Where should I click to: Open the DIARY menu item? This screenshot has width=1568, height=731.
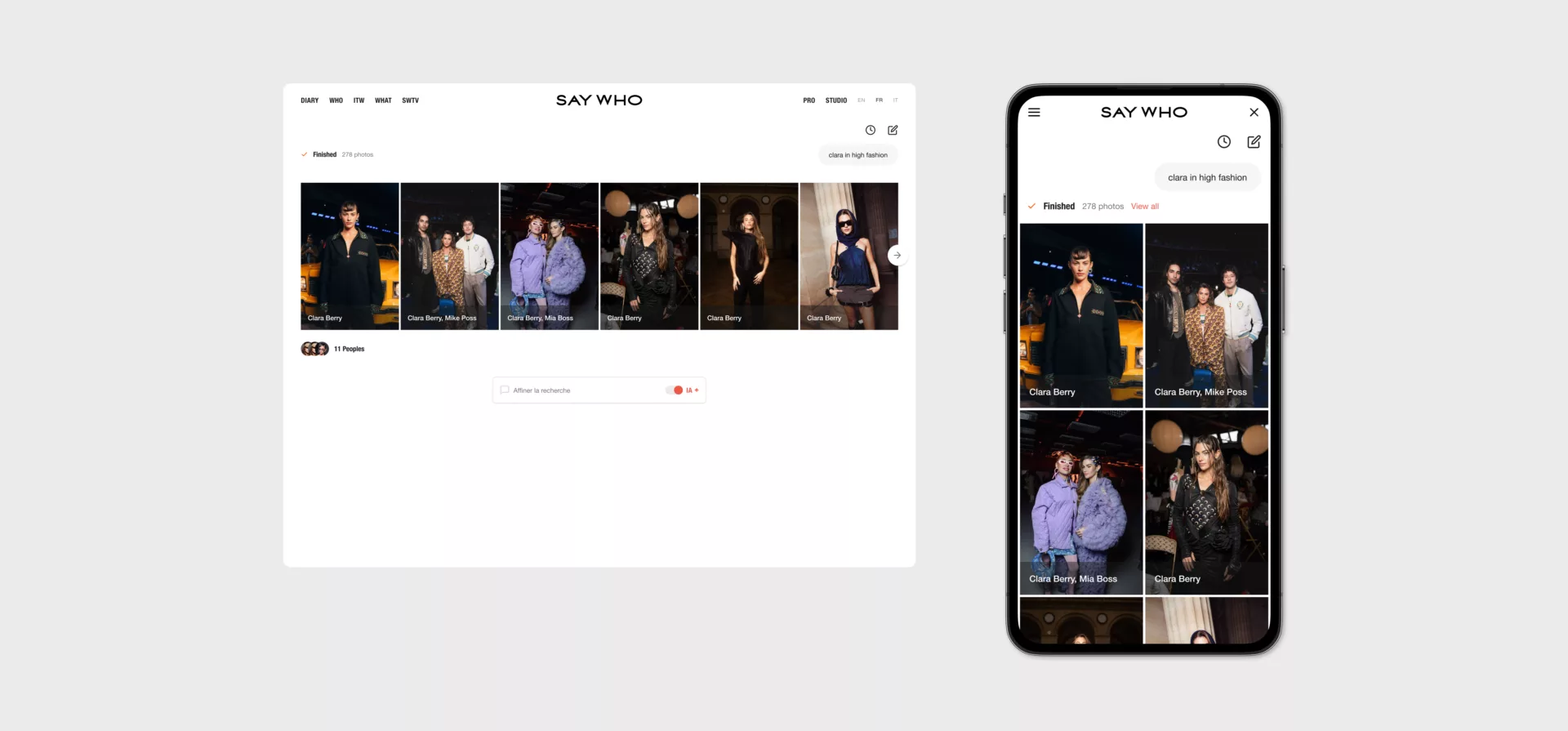click(x=310, y=100)
